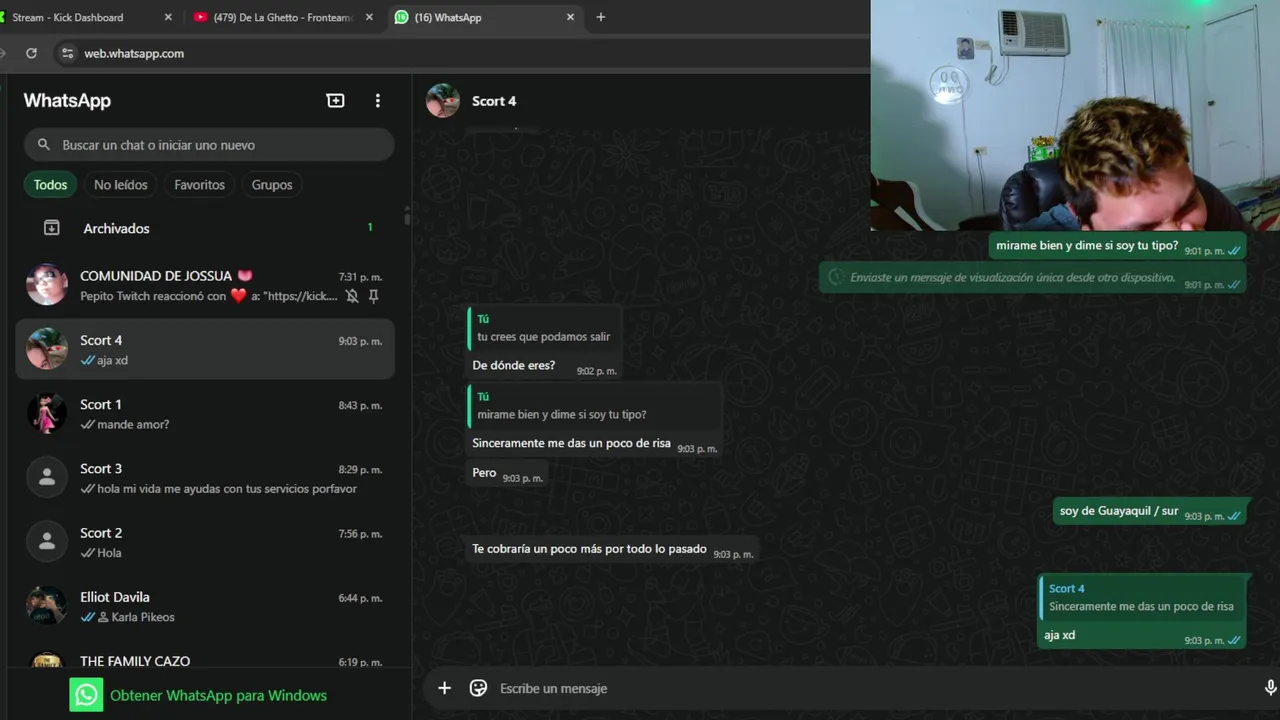Click the site info icon in address bar
This screenshot has height=720, width=1280.
pyautogui.click(x=67, y=53)
